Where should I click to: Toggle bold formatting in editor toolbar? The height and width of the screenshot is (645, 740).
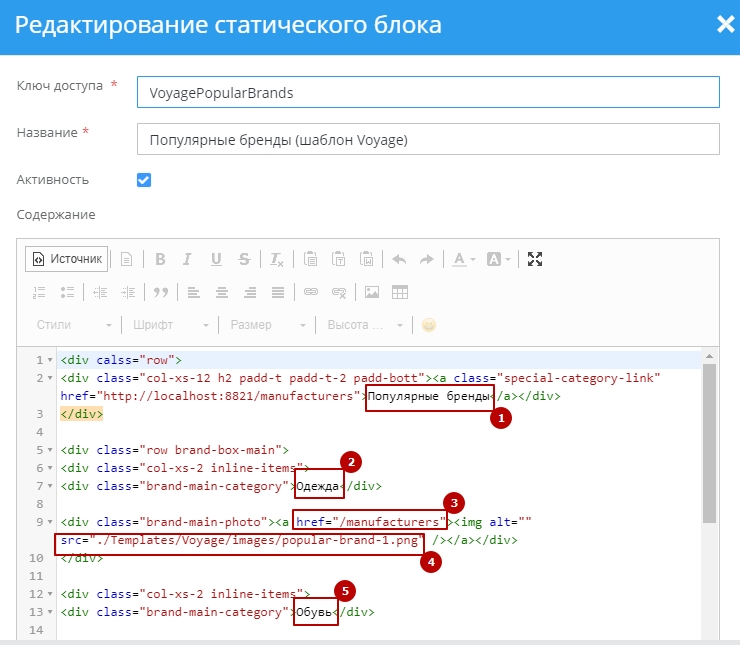tap(160, 259)
